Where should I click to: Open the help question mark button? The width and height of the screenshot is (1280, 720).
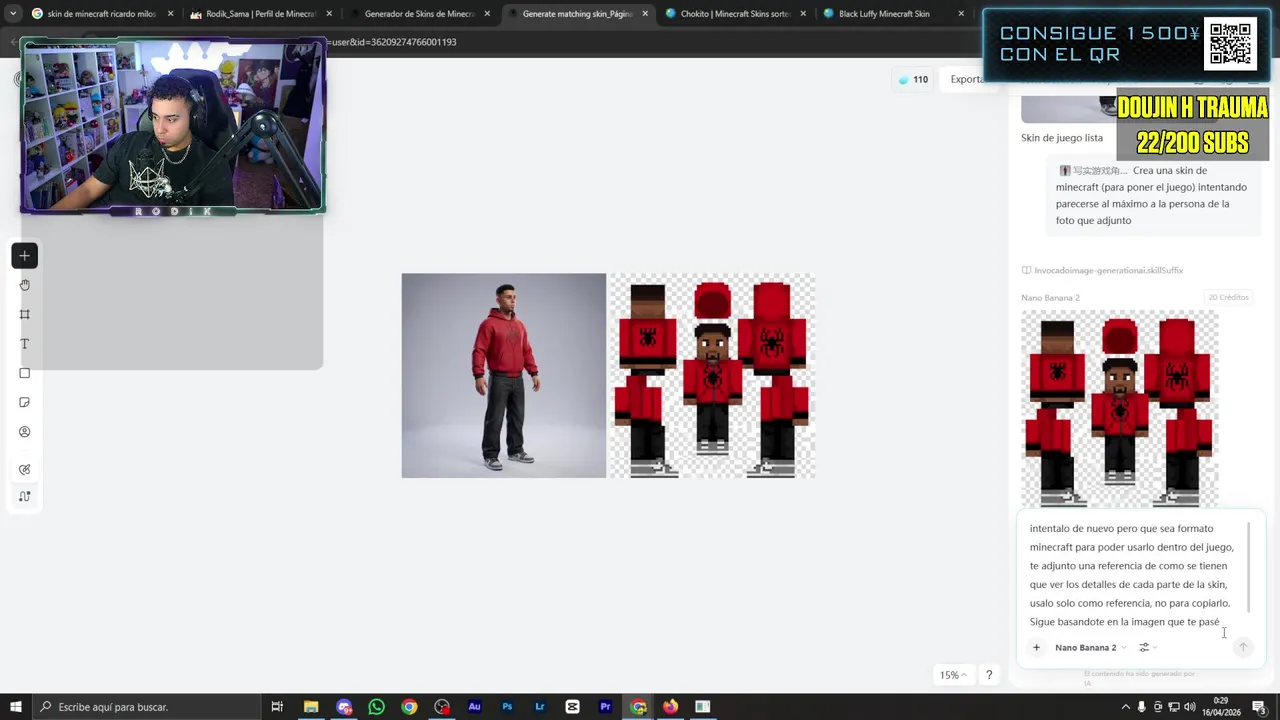click(x=989, y=675)
